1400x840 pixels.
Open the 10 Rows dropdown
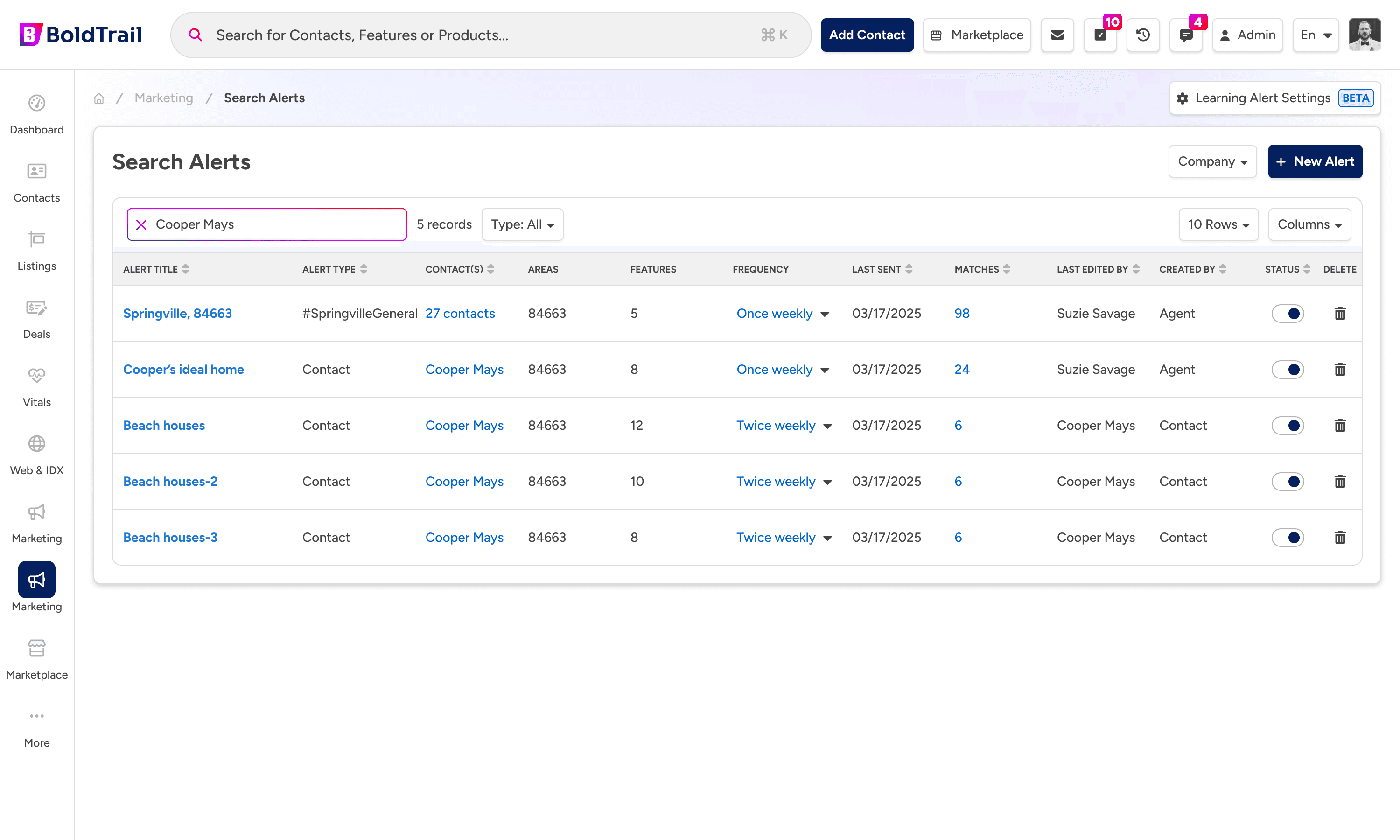pyautogui.click(x=1218, y=225)
